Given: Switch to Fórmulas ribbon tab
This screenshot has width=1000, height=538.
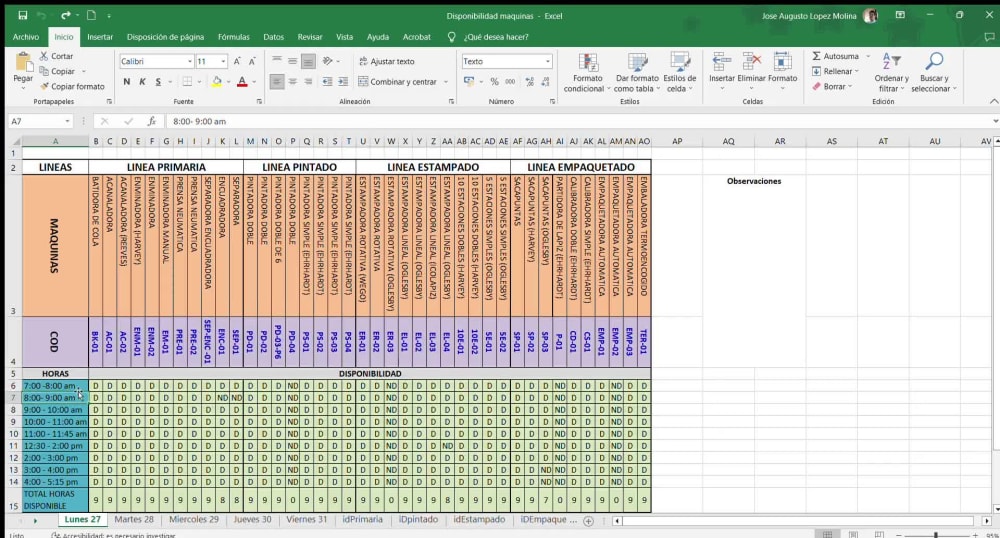Looking at the screenshot, I should (233, 37).
